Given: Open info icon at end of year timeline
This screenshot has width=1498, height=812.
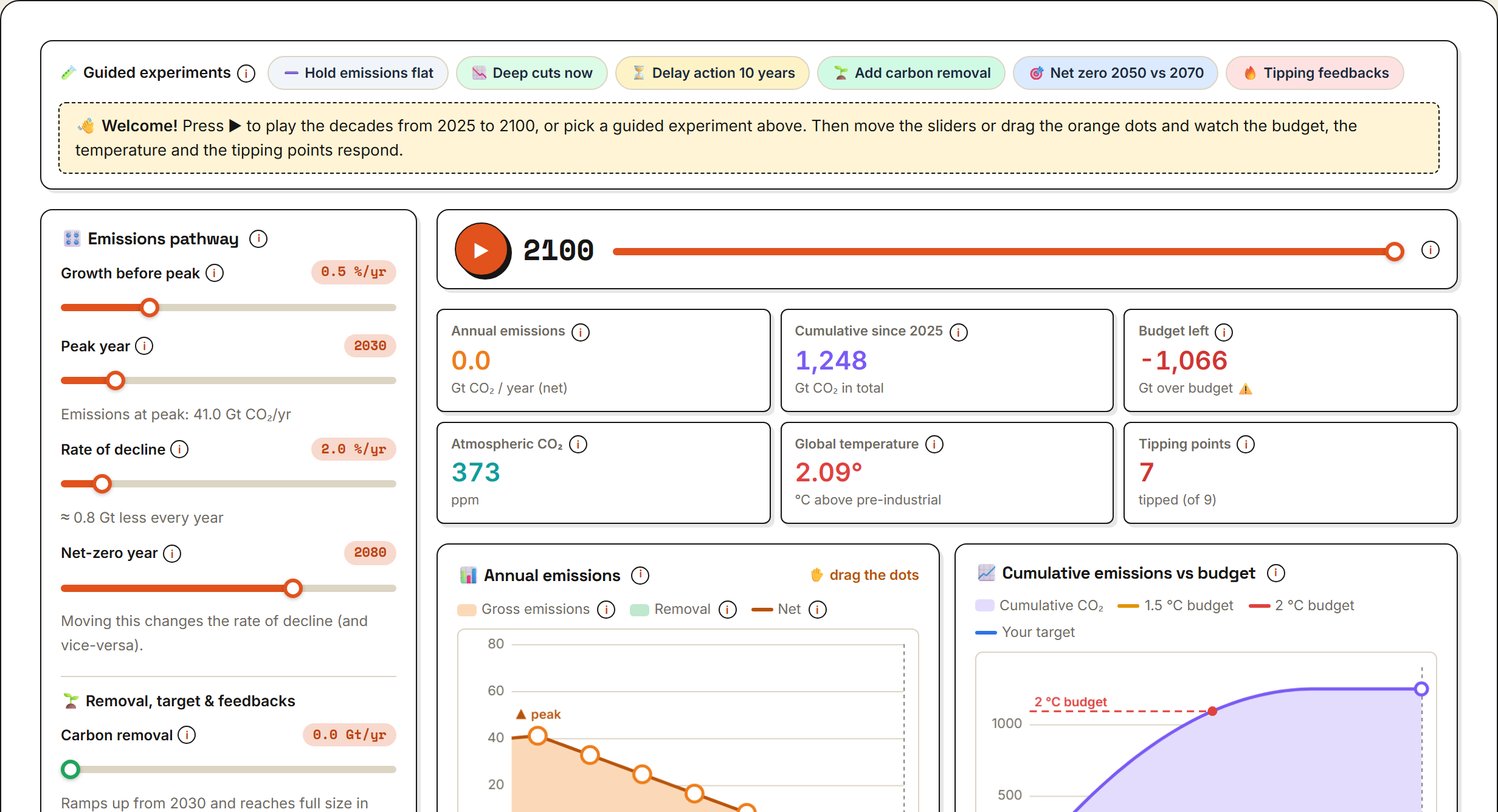Looking at the screenshot, I should pos(1430,250).
